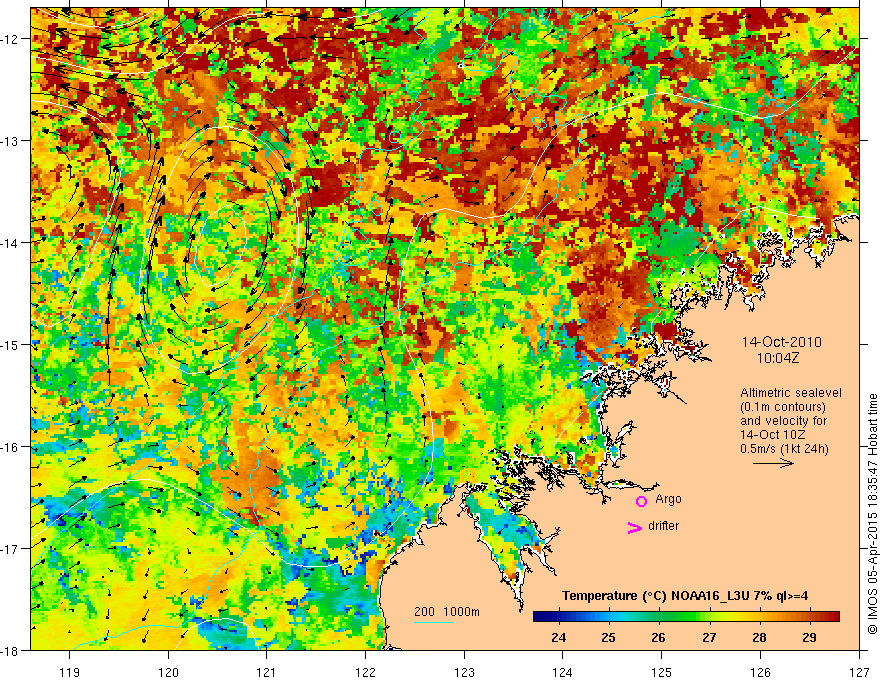Screen dimensions: 880x680
Task: Click the 'Altimetric sealevel' caption line
Action: (791, 393)
